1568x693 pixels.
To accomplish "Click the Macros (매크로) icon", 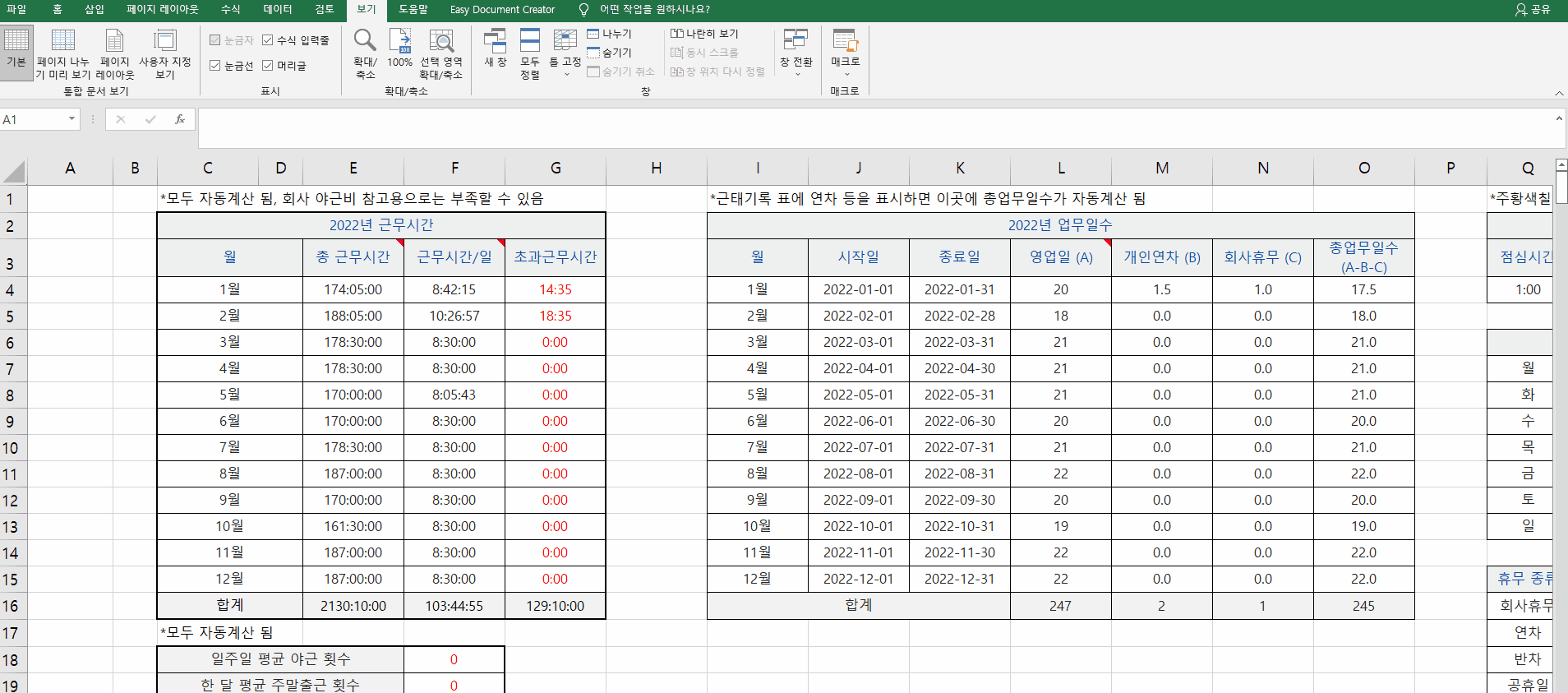I will 845,40.
